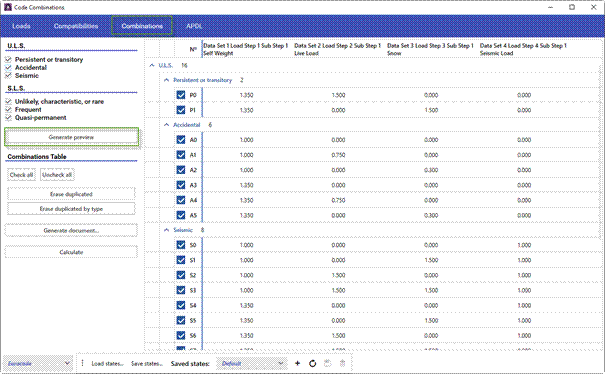Toggle the Frequent S.L.S. checkbox

[x=8, y=110]
